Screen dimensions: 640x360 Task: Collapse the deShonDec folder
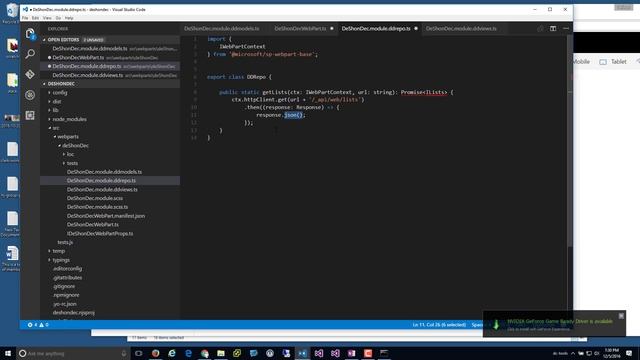pyautogui.click(x=75, y=146)
